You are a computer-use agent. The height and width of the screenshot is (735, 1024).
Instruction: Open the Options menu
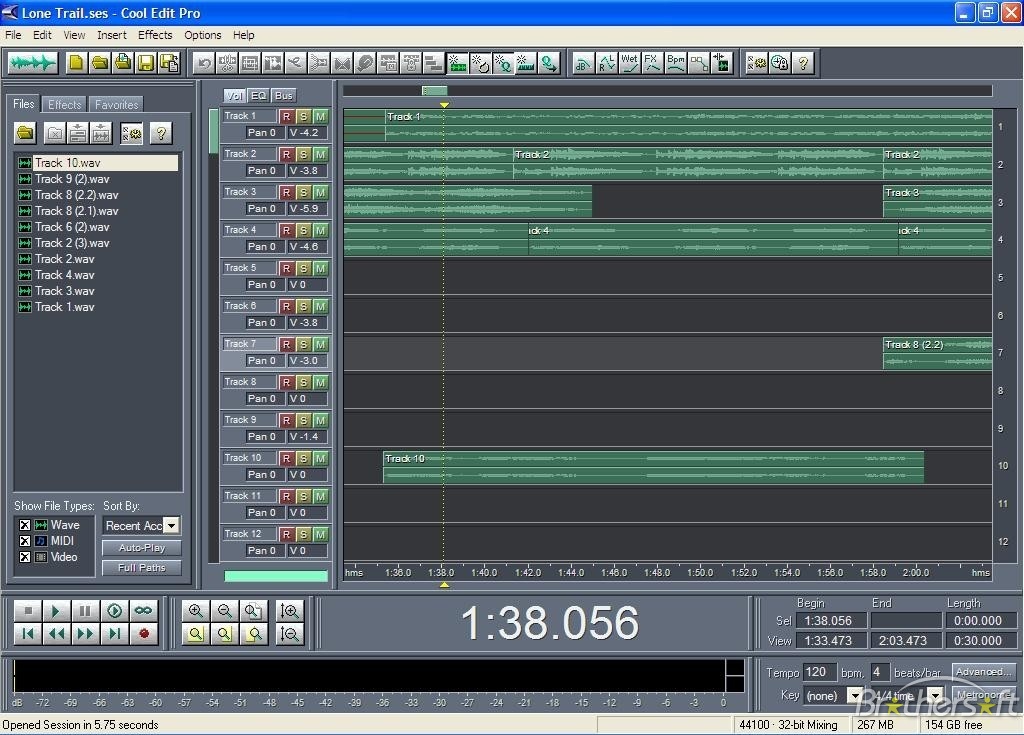(x=202, y=35)
